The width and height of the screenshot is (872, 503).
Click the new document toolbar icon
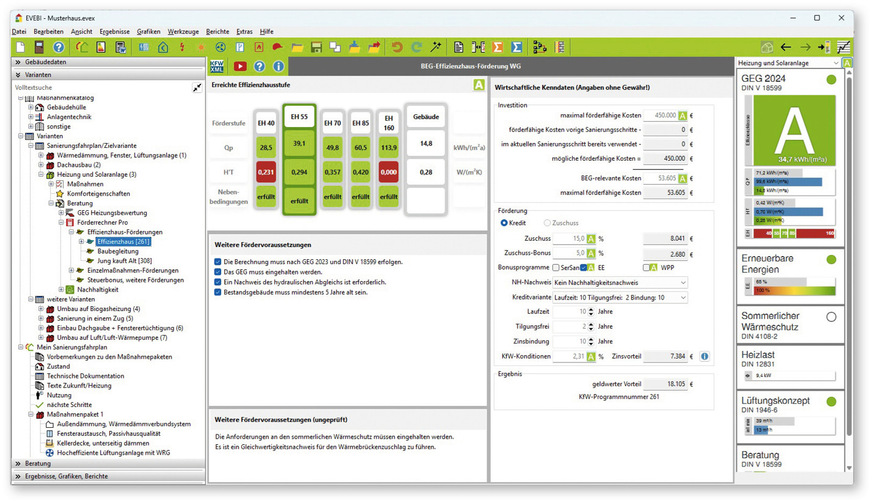(x=20, y=47)
